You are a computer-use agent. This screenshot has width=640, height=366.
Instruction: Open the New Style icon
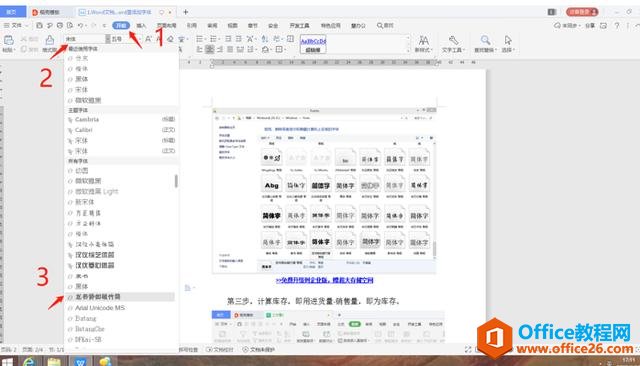click(424, 40)
